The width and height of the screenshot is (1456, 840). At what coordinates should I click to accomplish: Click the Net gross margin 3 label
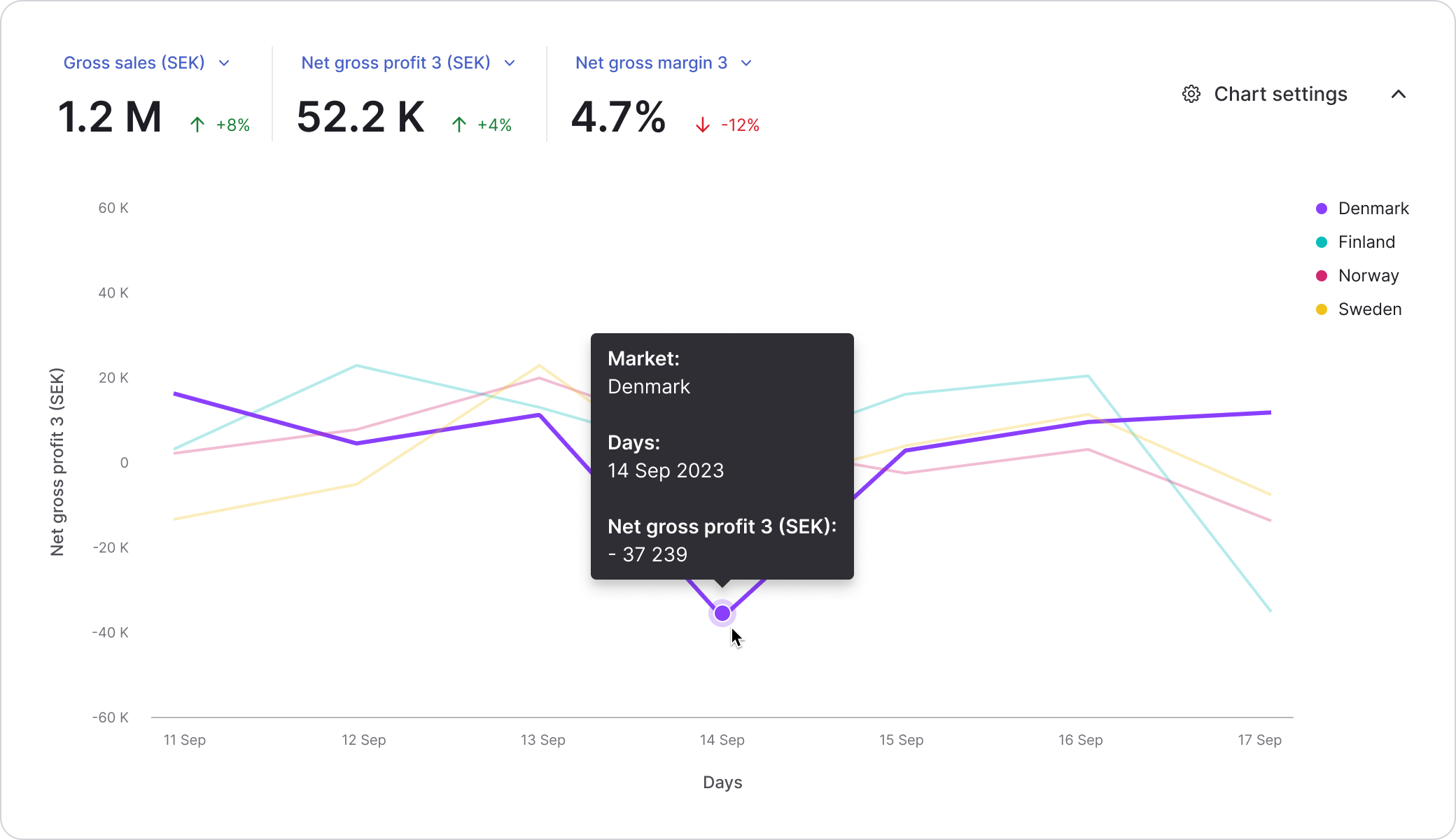coord(651,63)
